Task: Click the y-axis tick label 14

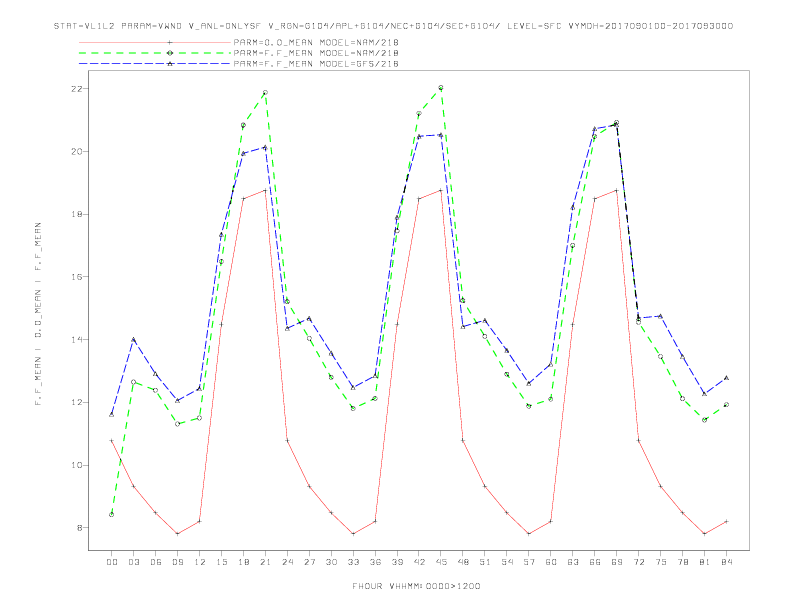Action: 76,339
